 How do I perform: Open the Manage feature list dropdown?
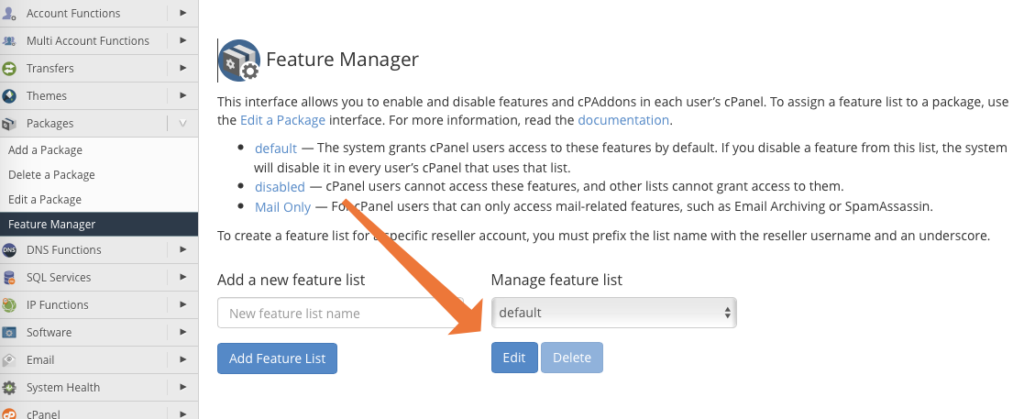614,313
